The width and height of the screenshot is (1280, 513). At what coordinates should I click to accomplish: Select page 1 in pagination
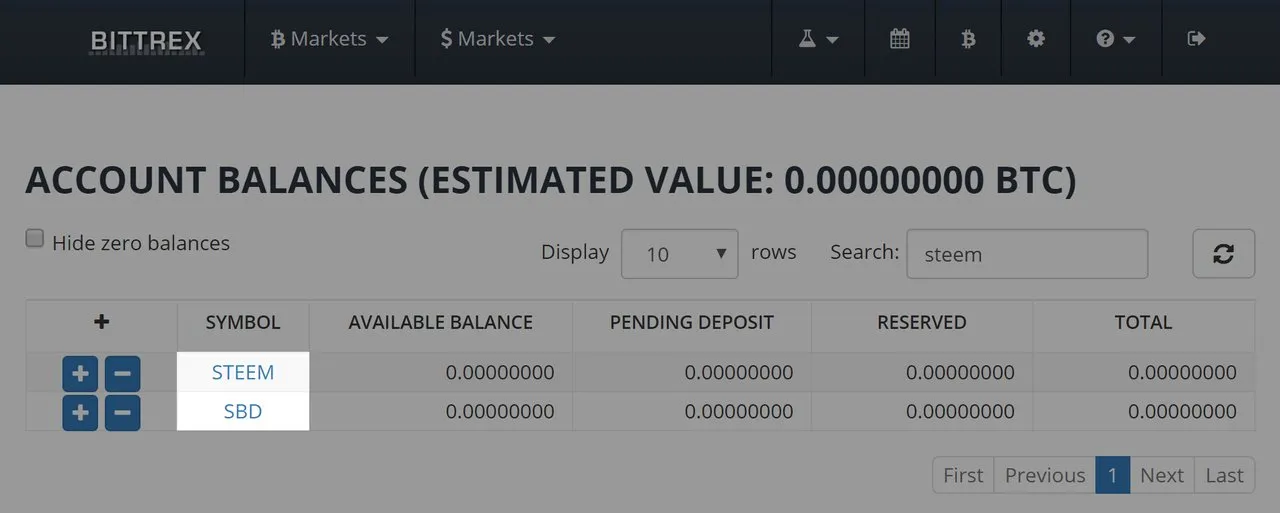pos(1113,475)
